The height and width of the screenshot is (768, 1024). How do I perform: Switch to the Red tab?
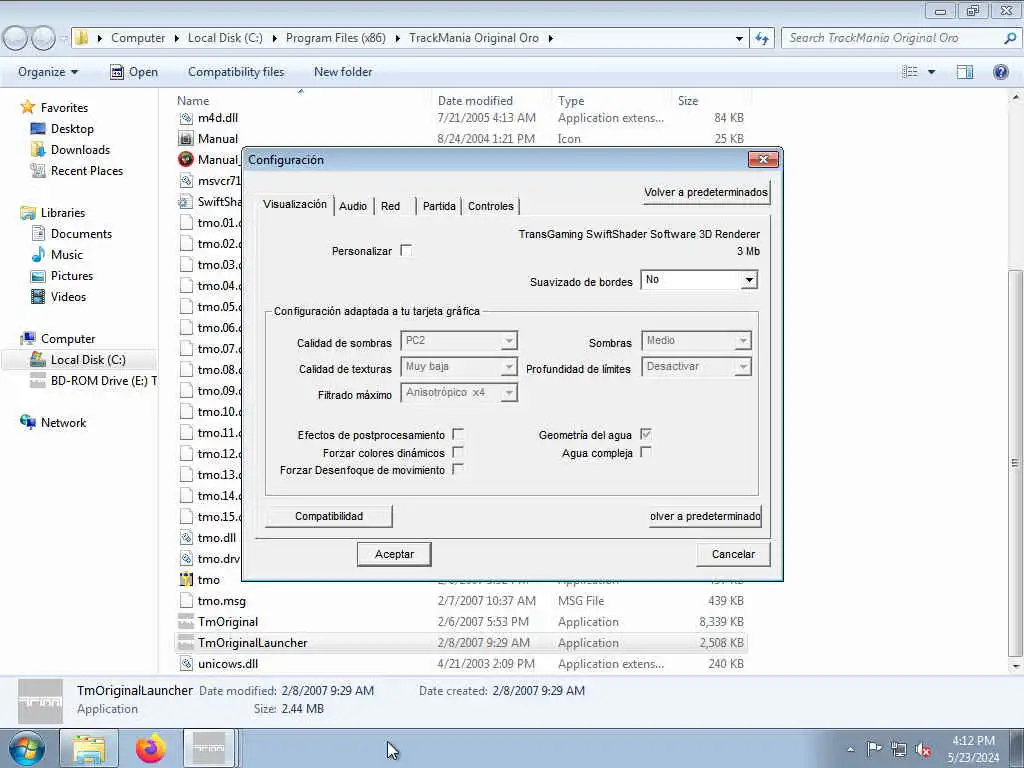(391, 206)
